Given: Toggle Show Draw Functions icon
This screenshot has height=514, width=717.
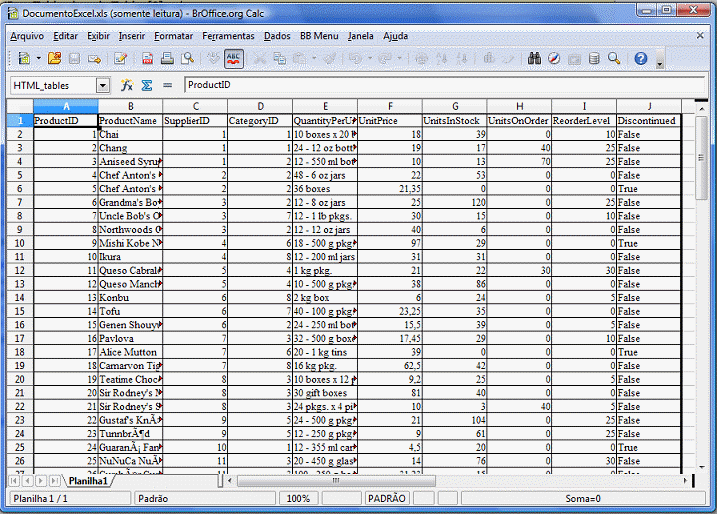Looking at the screenshot, I should point(508,59).
